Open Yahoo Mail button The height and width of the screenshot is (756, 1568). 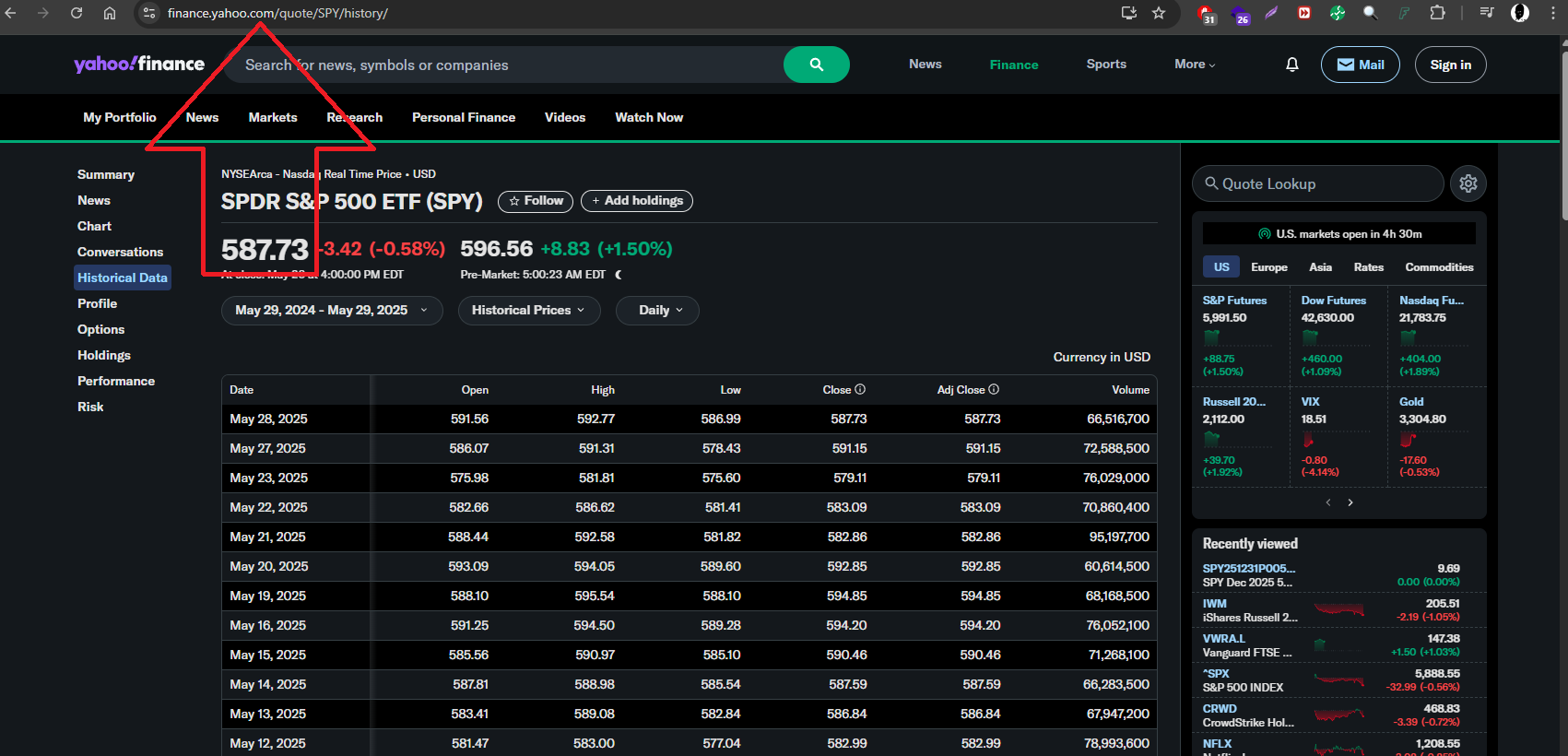pos(1361,65)
